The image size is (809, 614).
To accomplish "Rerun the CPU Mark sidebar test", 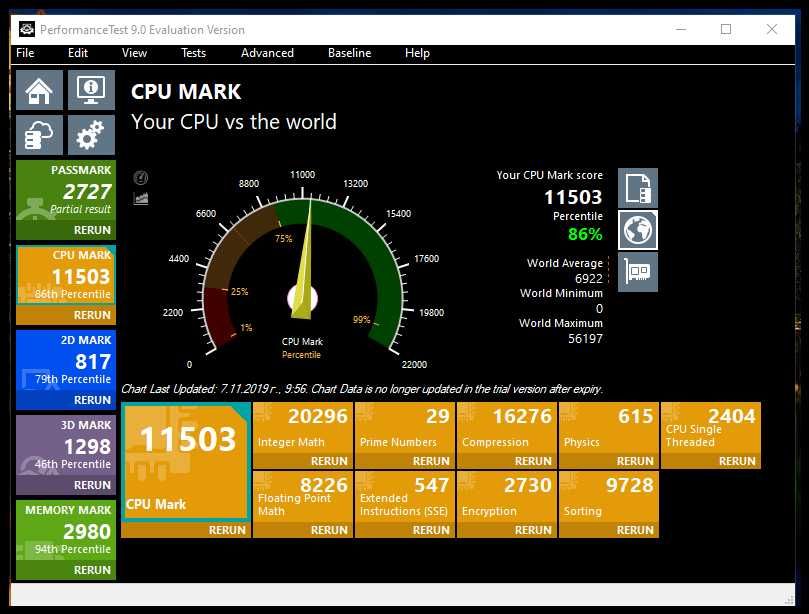I will click(x=66, y=315).
